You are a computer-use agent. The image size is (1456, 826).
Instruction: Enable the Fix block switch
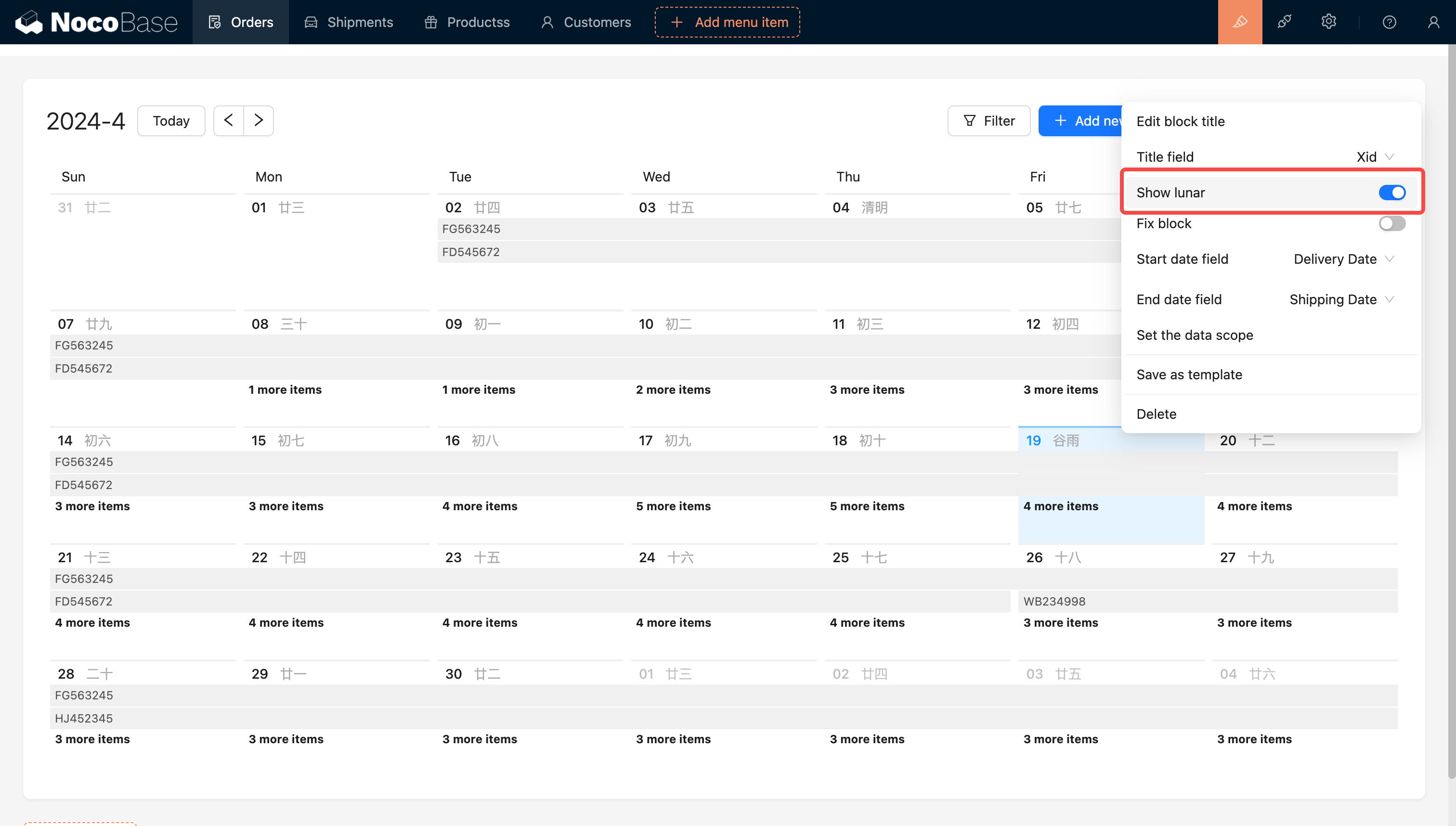tap(1392, 223)
